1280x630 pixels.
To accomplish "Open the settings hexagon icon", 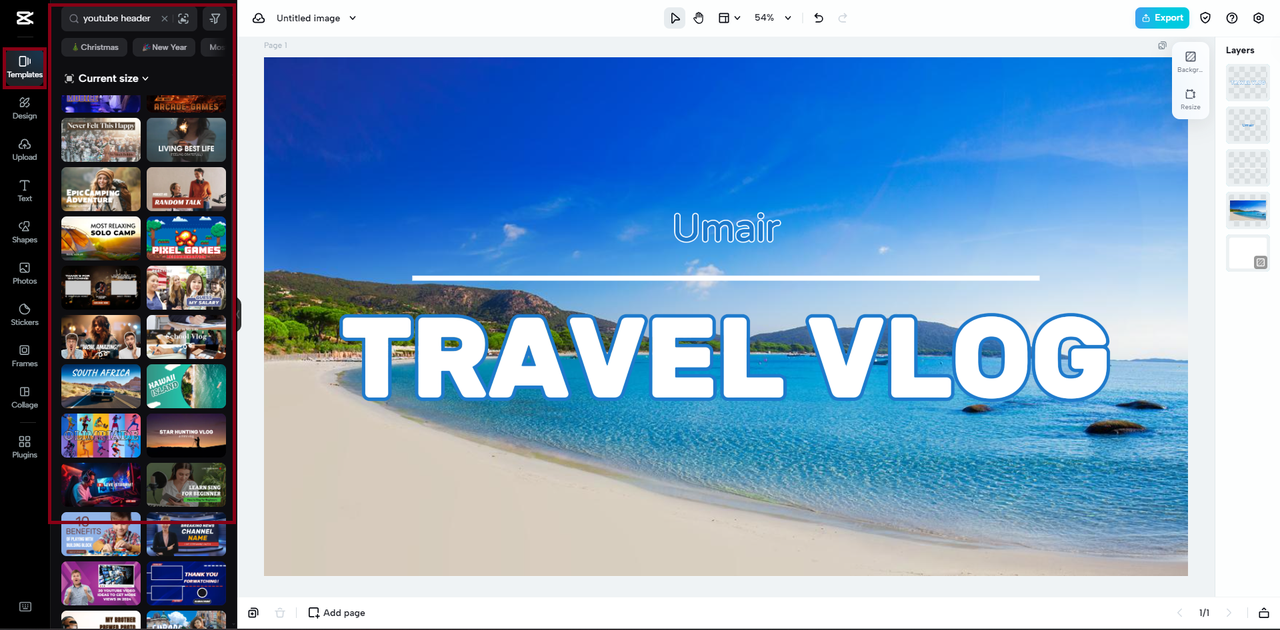I will click(x=1259, y=18).
